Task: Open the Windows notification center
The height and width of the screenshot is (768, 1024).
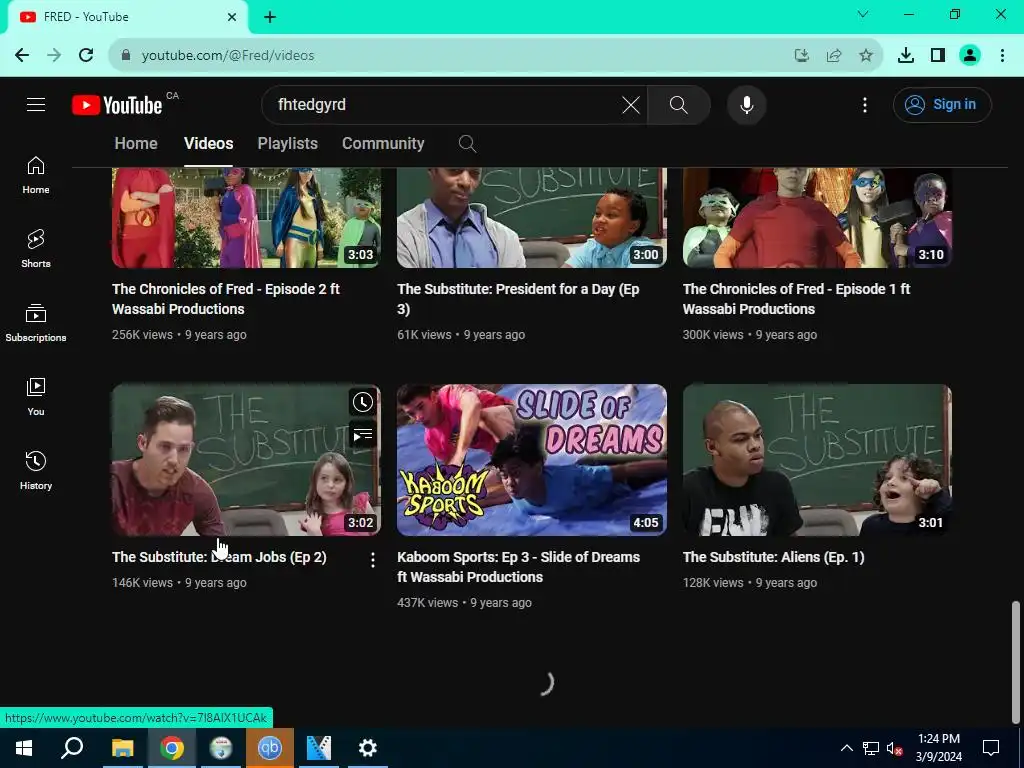Action: click(x=991, y=748)
